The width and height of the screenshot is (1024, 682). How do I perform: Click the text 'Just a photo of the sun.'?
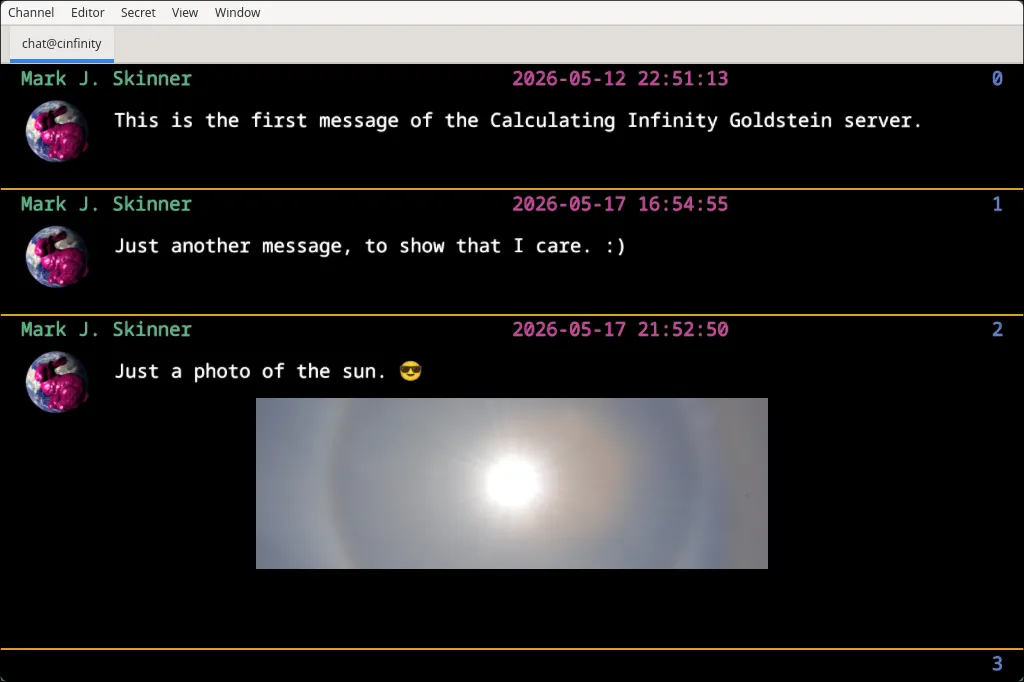coord(250,371)
